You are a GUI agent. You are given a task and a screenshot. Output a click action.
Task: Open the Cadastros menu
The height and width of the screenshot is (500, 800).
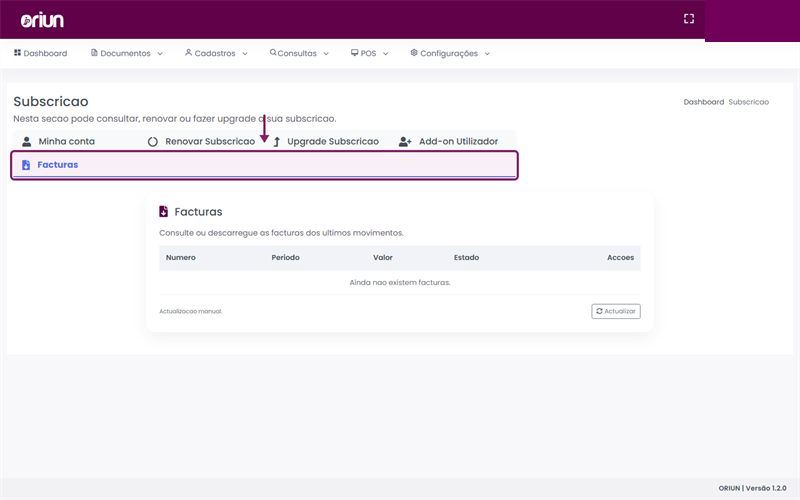(x=216, y=53)
